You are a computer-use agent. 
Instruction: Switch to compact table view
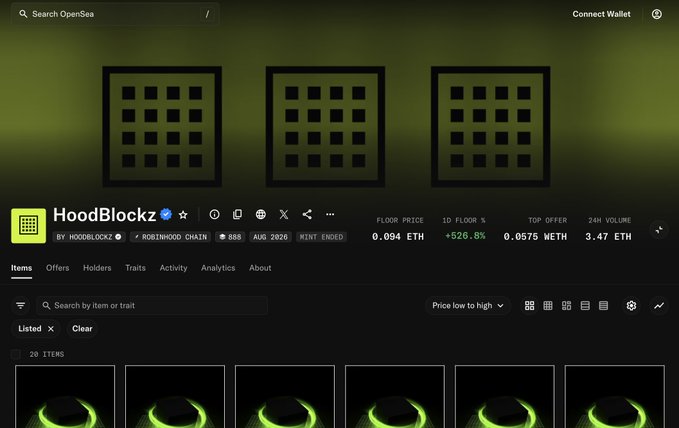pos(603,305)
